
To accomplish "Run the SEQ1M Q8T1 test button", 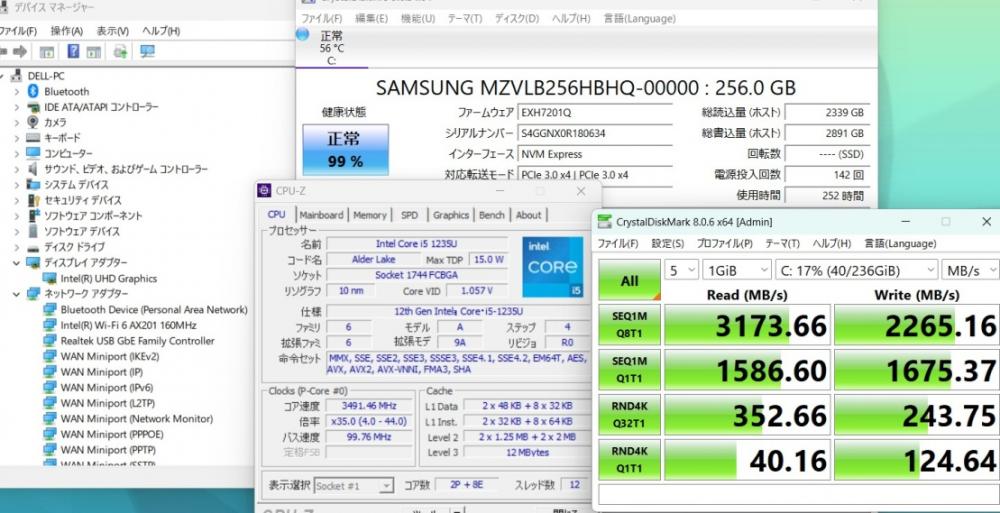I will [629, 325].
